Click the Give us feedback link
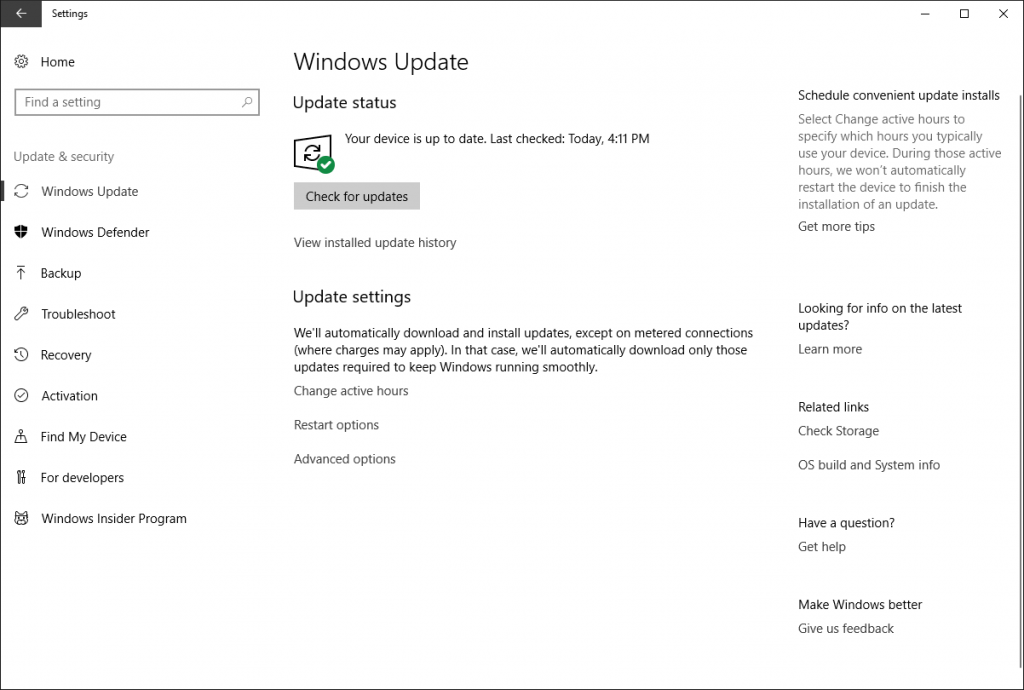The width and height of the screenshot is (1024, 690). point(846,628)
